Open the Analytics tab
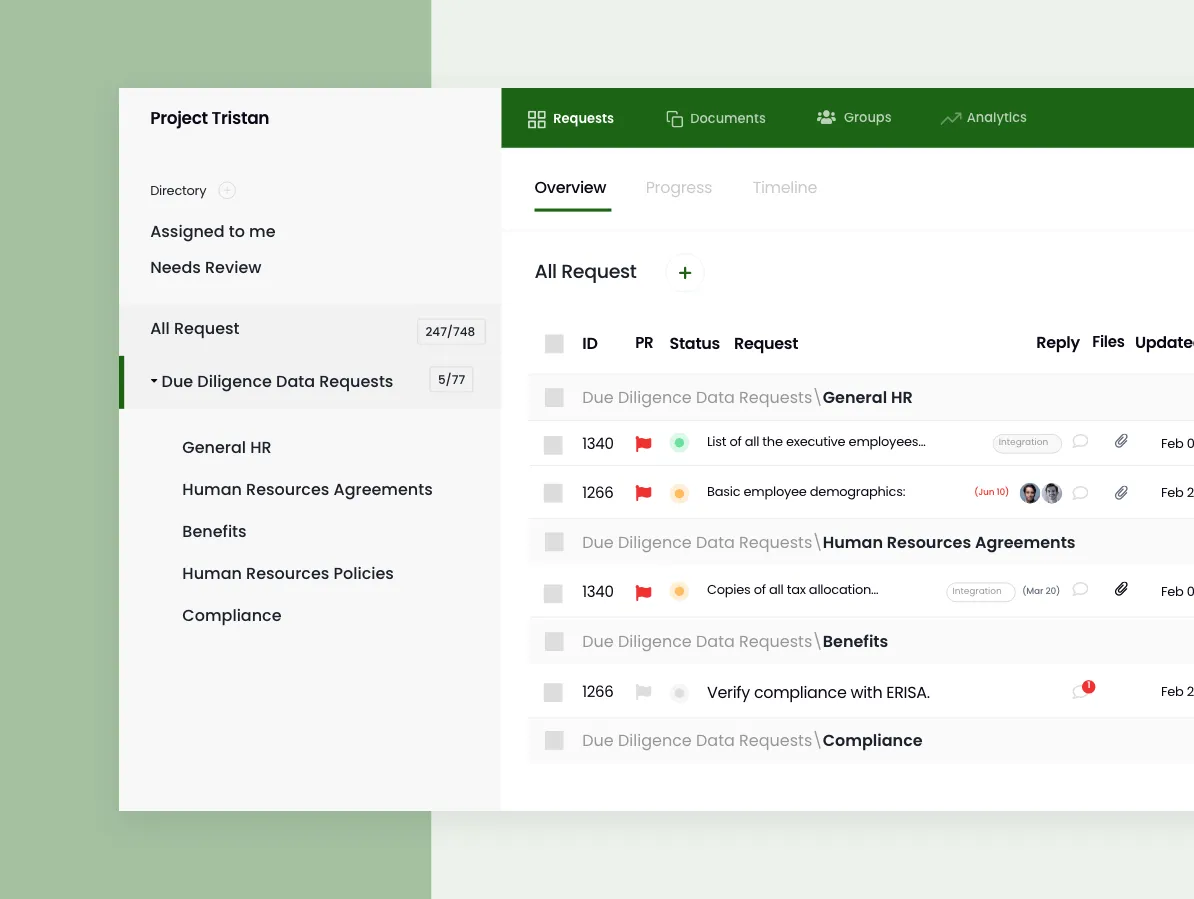The image size is (1194, 899). [983, 118]
